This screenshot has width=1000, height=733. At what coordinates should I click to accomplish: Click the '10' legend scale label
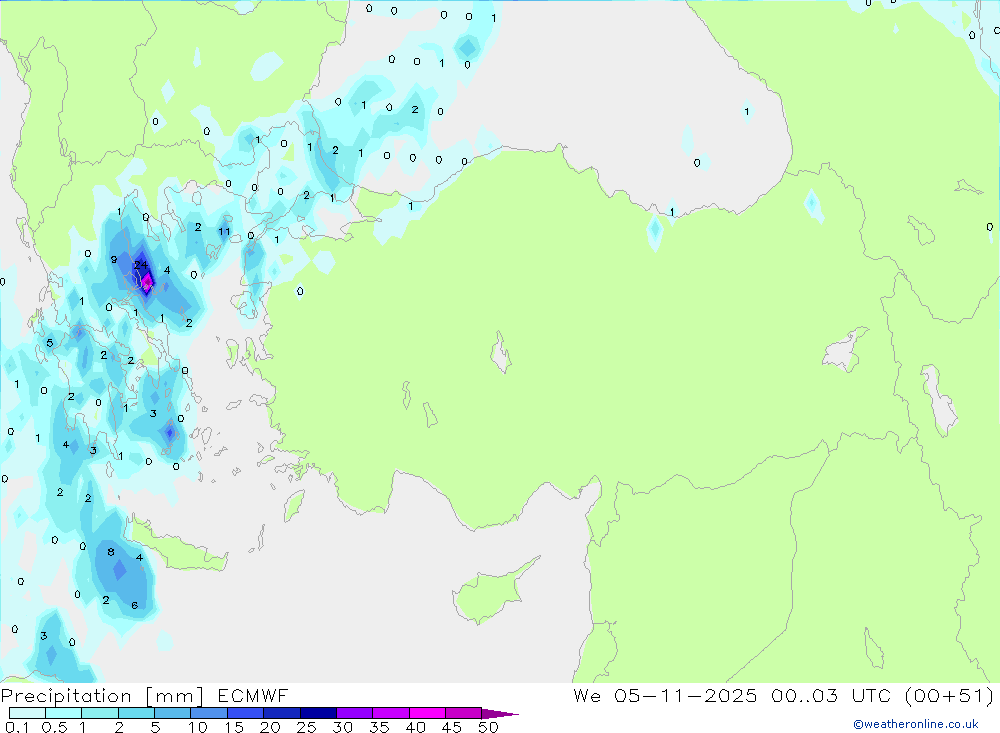click(x=198, y=727)
